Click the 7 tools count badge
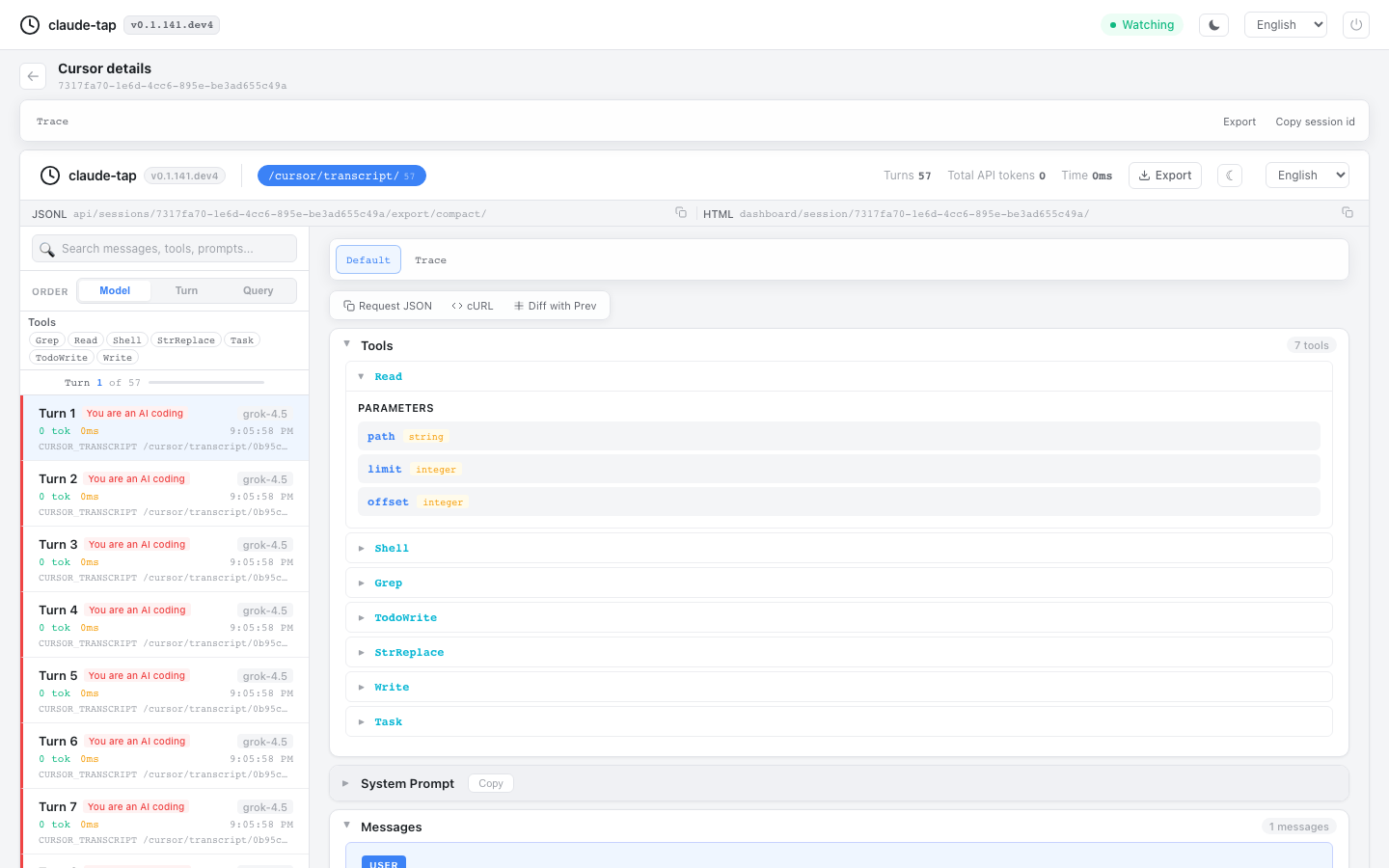 tap(1311, 345)
